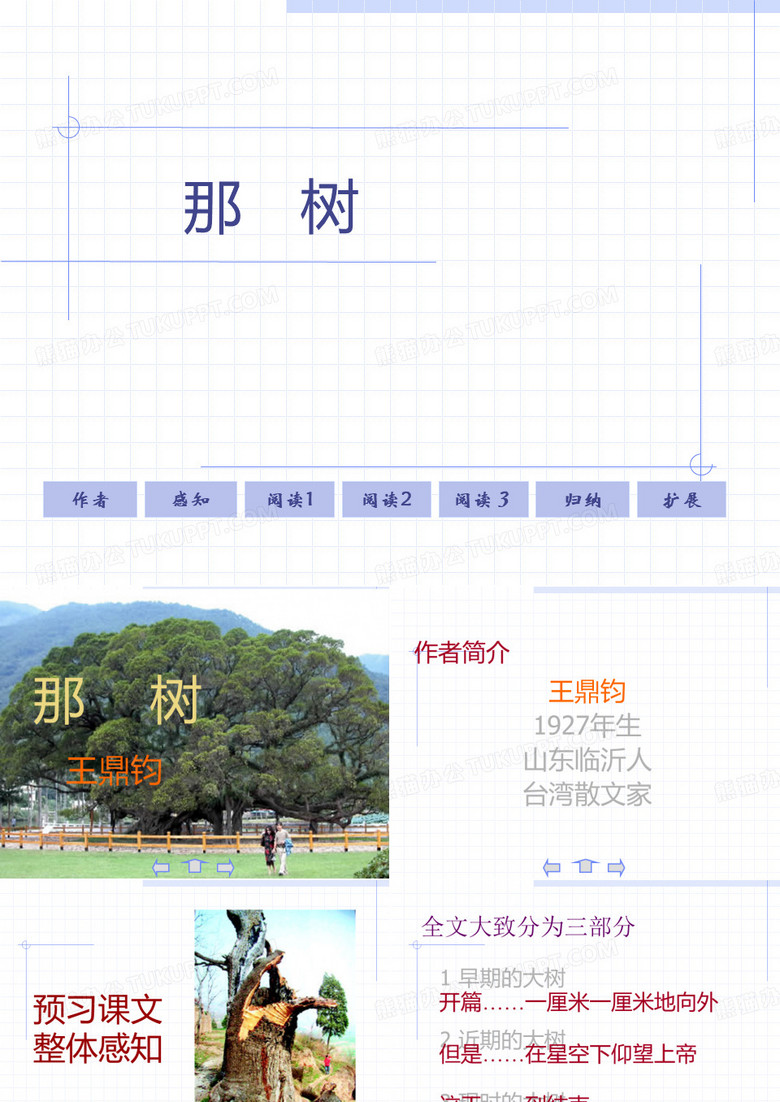Click the left arrow on 作者简介 slide
780x1102 pixels.
(552, 867)
